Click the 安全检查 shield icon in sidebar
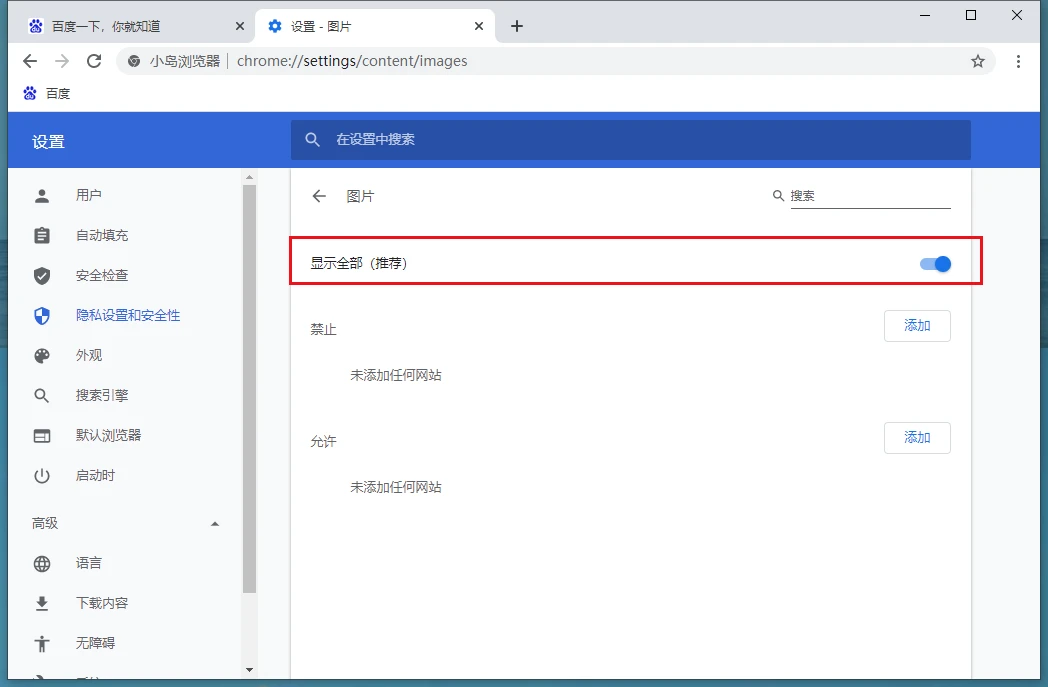 coord(42,276)
